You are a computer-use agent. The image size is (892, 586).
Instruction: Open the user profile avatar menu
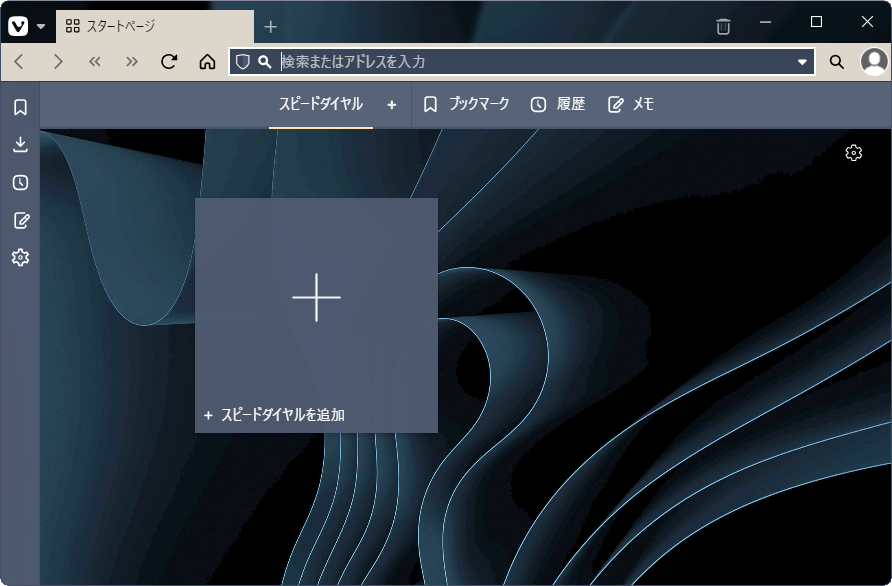click(x=874, y=61)
